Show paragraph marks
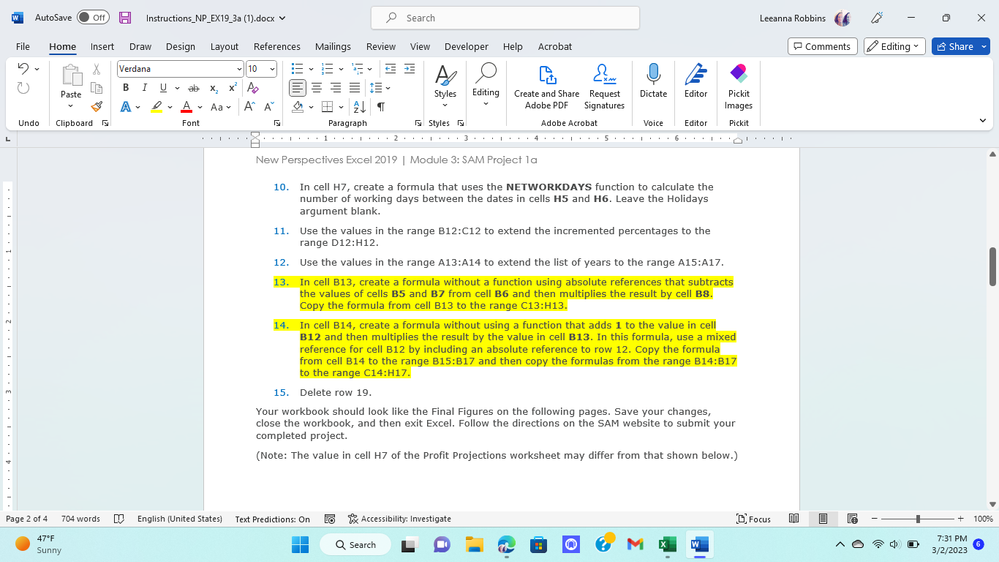The height and width of the screenshot is (562, 999). tap(380, 106)
